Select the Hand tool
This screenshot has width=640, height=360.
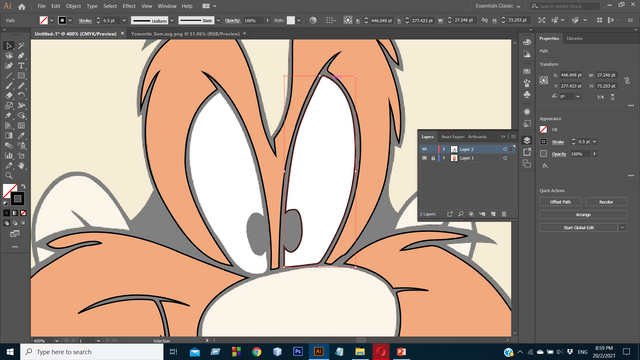pyautogui.click(x=21, y=165)
